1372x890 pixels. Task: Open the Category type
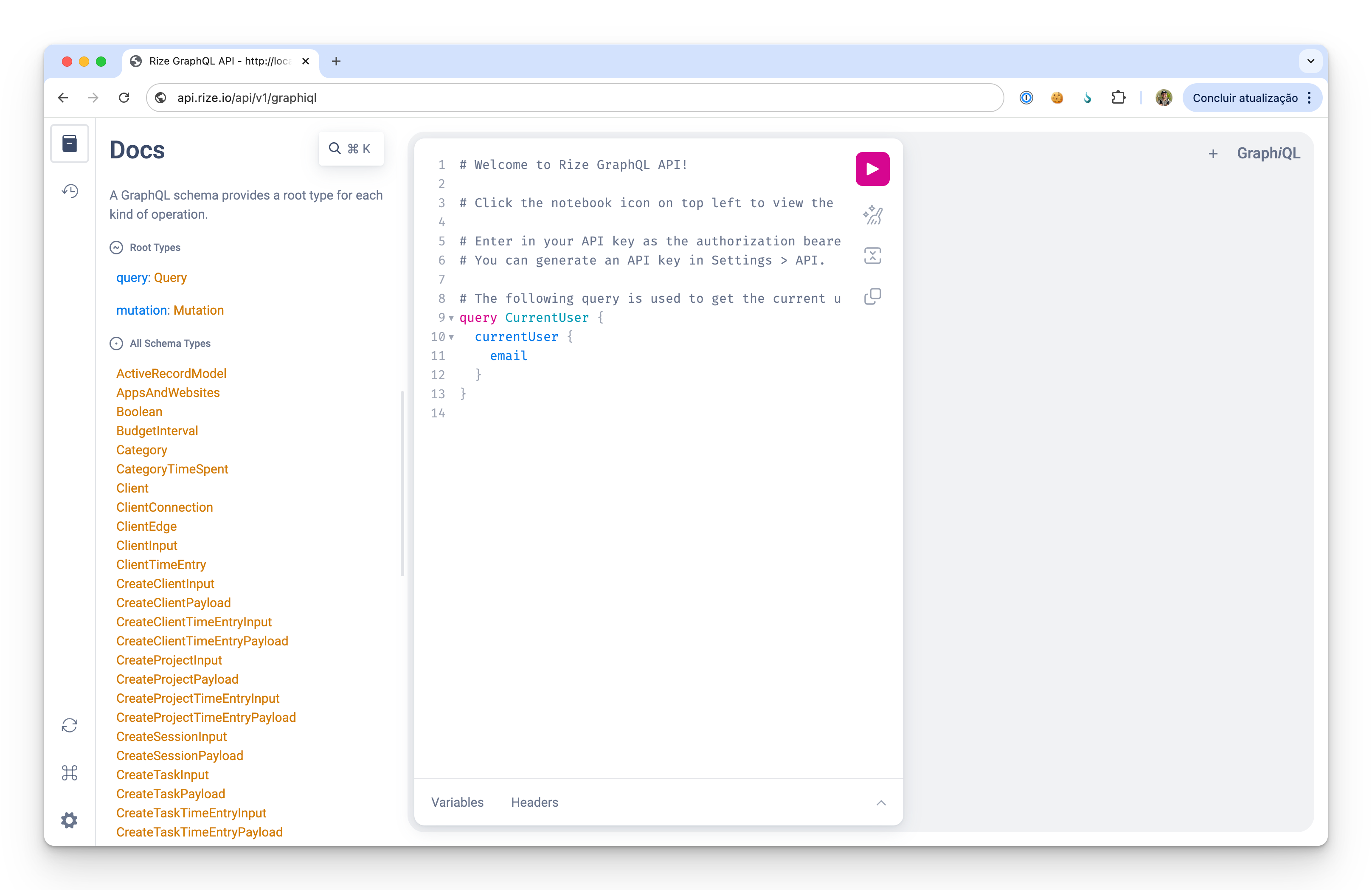coord(141,451)
